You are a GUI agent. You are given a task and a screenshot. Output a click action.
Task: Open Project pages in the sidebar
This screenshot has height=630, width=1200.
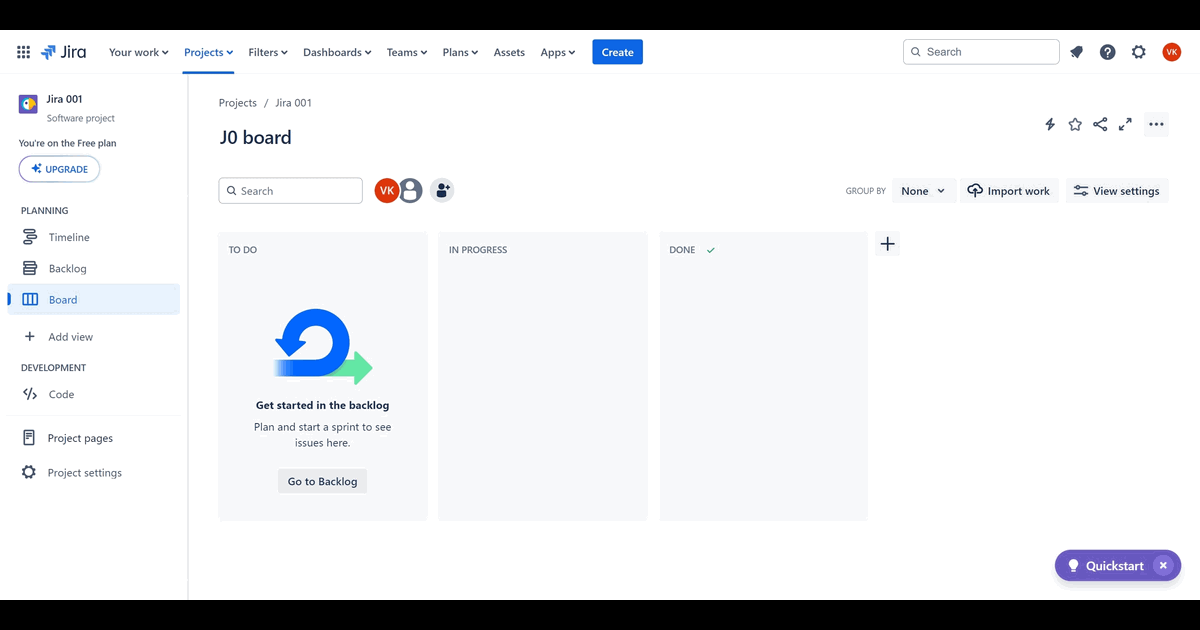coord(94,438)
